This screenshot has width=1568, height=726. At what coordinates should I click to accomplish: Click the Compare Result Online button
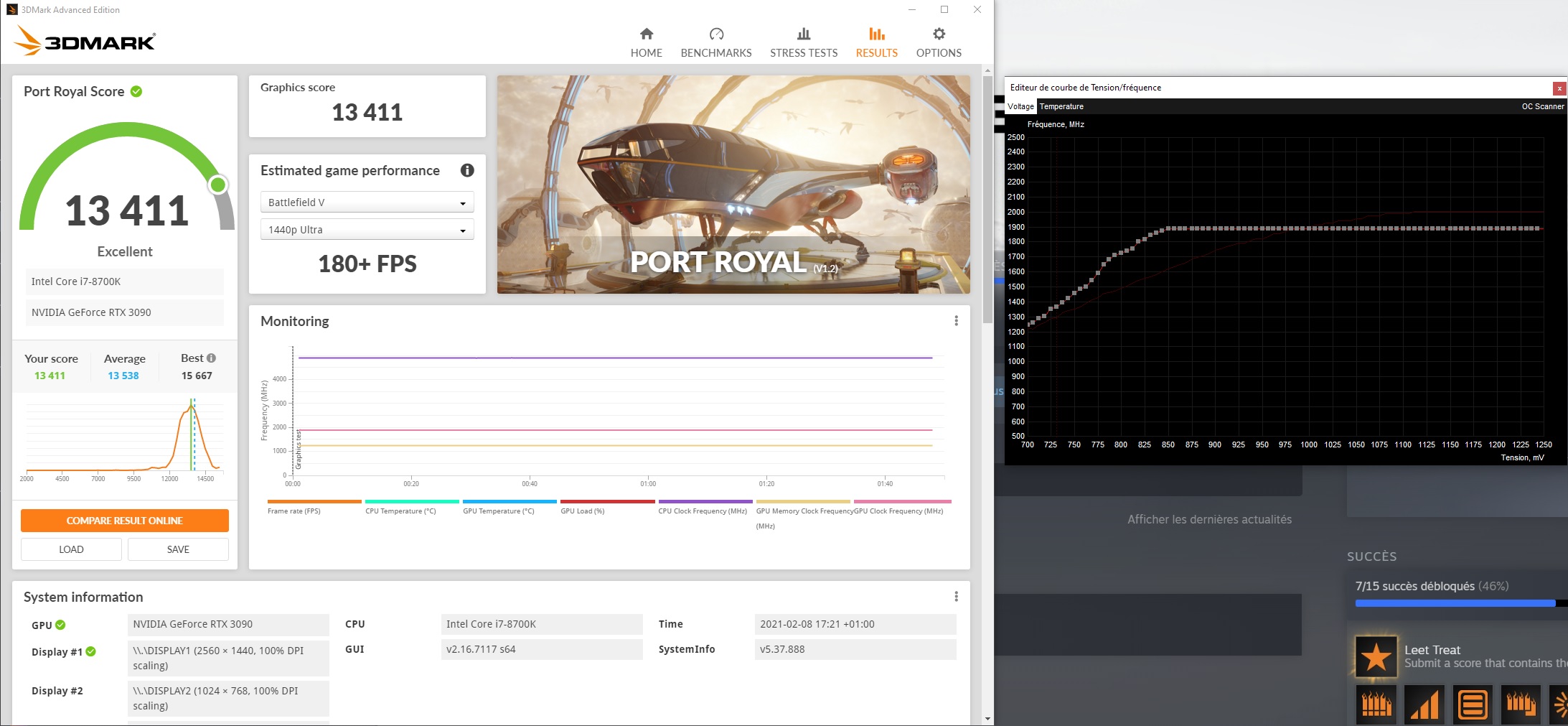coord(125,521)
